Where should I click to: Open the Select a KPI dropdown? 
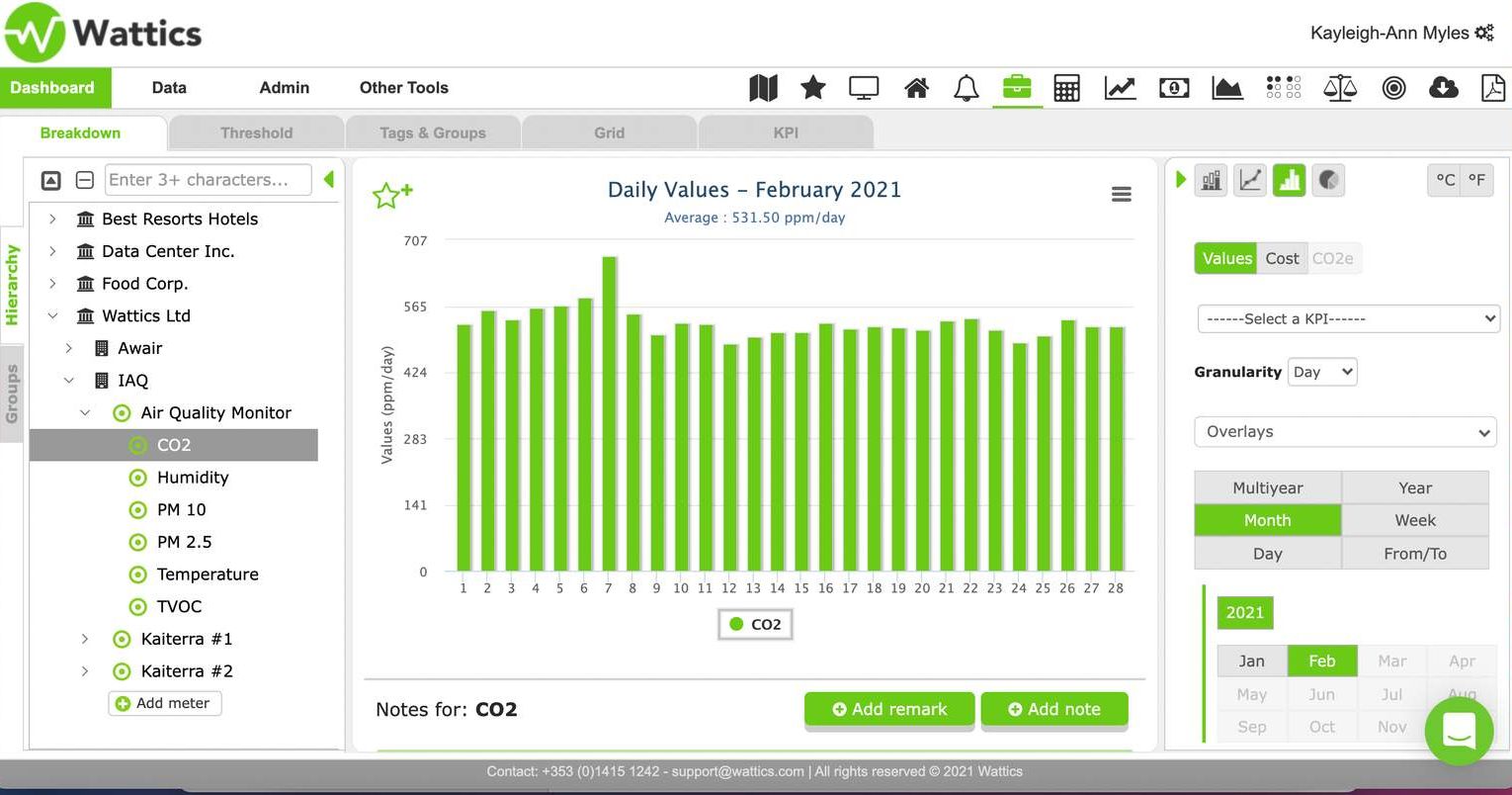click(x=1348, y=318)
